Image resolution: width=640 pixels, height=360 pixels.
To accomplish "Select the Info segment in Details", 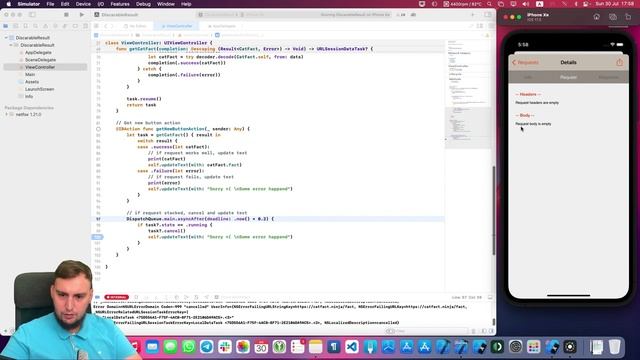I will [x=528, y=77].
